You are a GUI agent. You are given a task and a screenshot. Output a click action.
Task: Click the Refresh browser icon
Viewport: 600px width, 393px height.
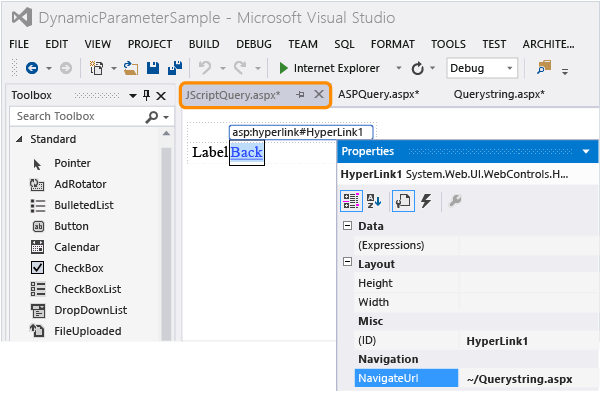[x=417, y=68]
